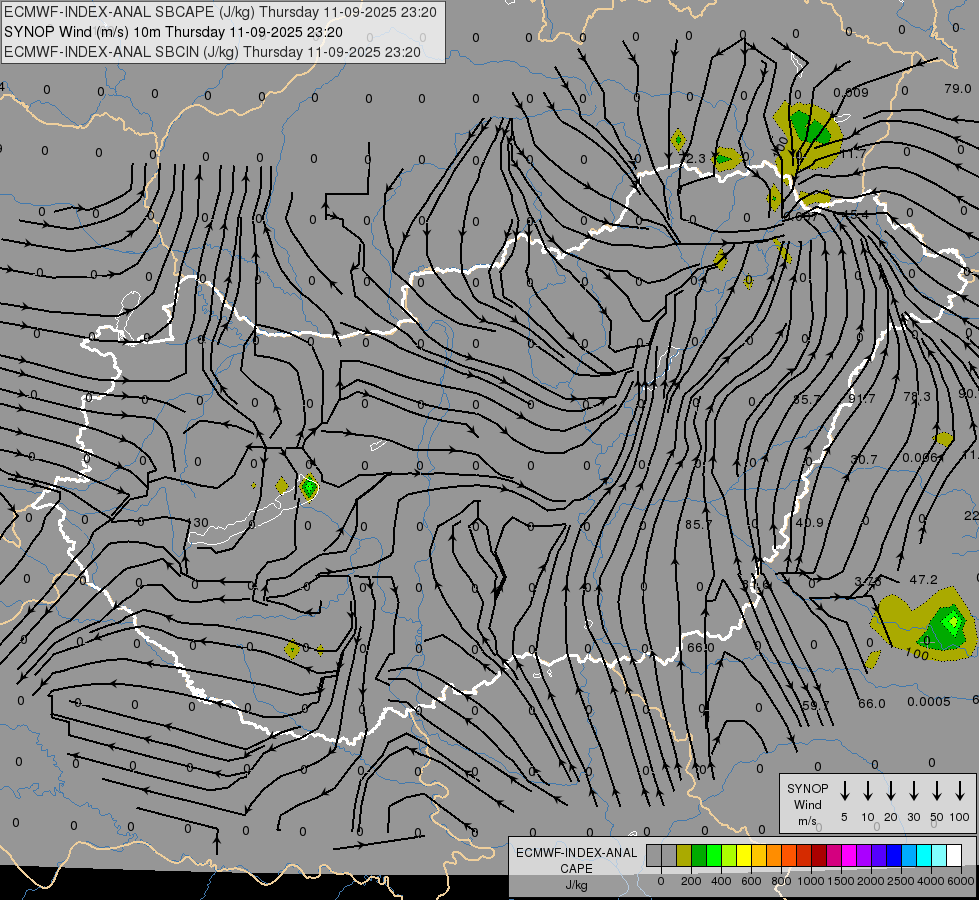
Task: Click the 1500 tick label on the CAPE scale
Action: pyautogui.click(x=841, y=881)
